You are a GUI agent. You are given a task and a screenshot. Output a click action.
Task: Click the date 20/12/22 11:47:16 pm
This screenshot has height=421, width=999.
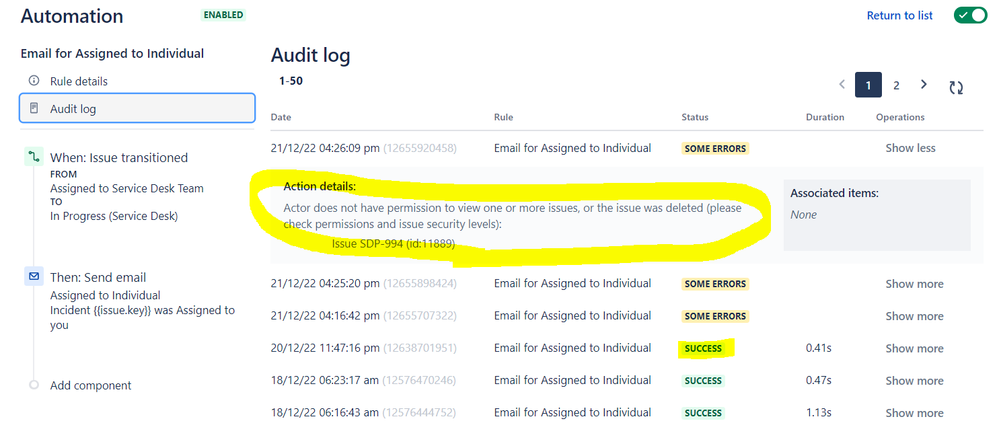(325, 348)
